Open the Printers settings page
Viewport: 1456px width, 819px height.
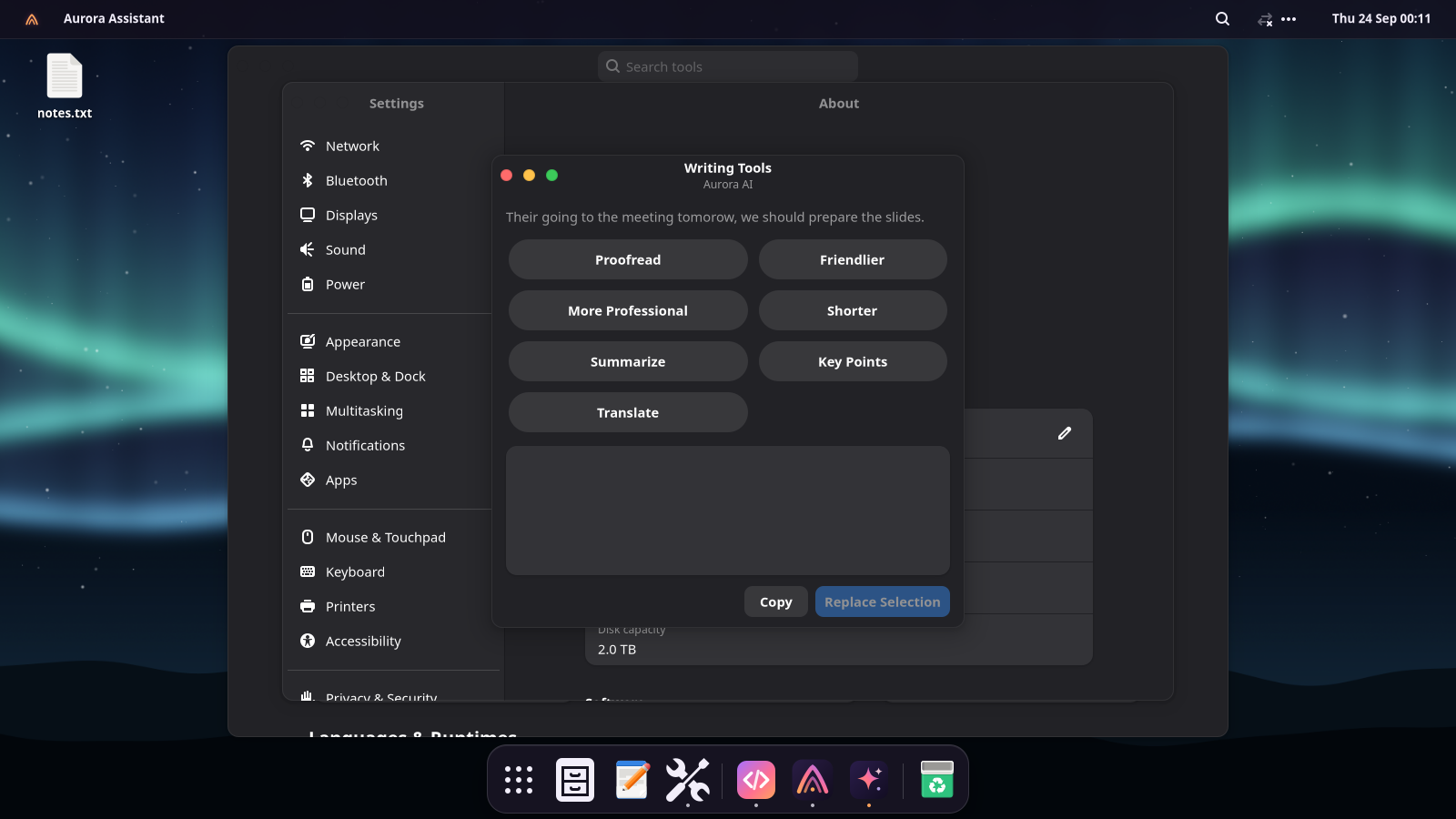click(391, 606)
